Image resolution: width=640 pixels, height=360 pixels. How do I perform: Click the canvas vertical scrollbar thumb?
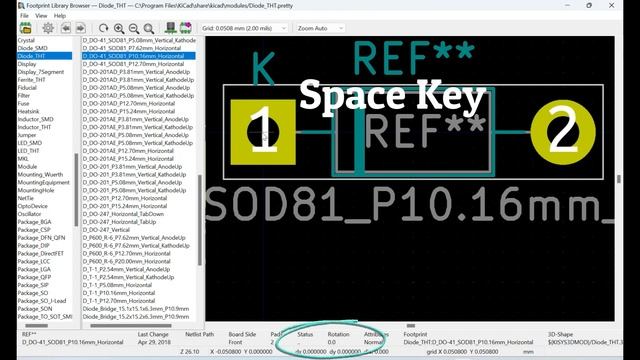pos(619,179)
